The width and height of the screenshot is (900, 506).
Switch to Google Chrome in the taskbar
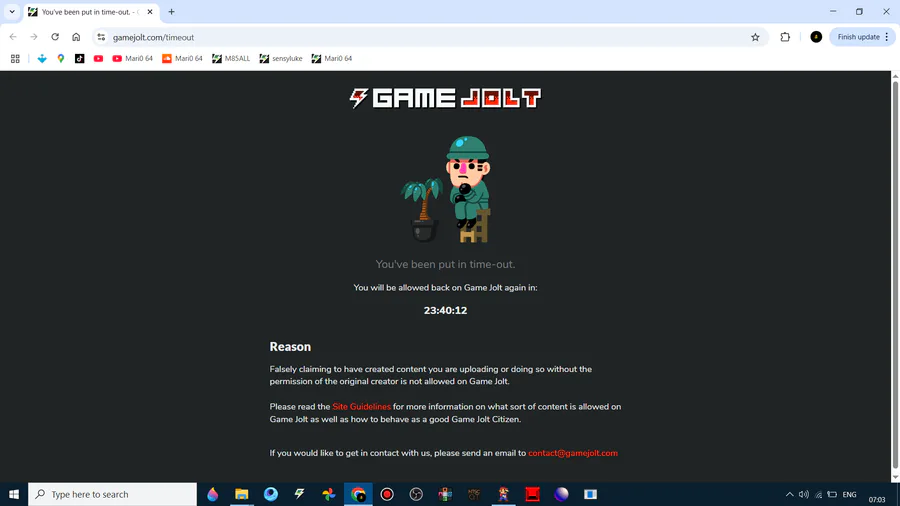pyautogui.click(x=358, y=494)
